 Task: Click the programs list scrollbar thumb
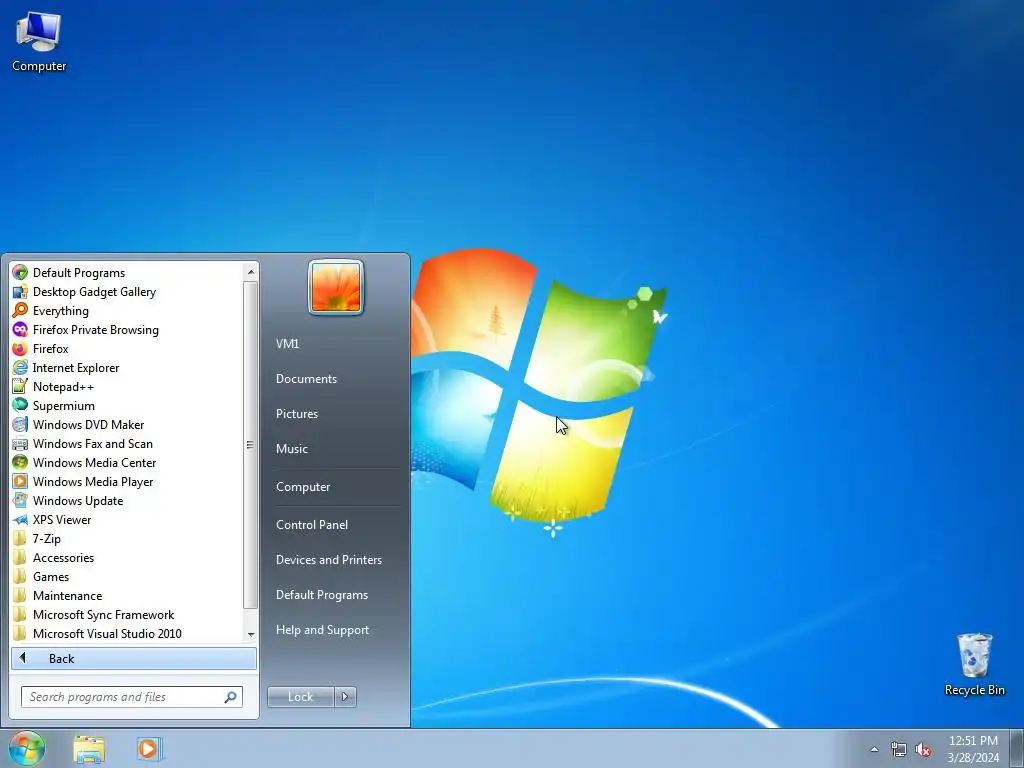point(251,445)
